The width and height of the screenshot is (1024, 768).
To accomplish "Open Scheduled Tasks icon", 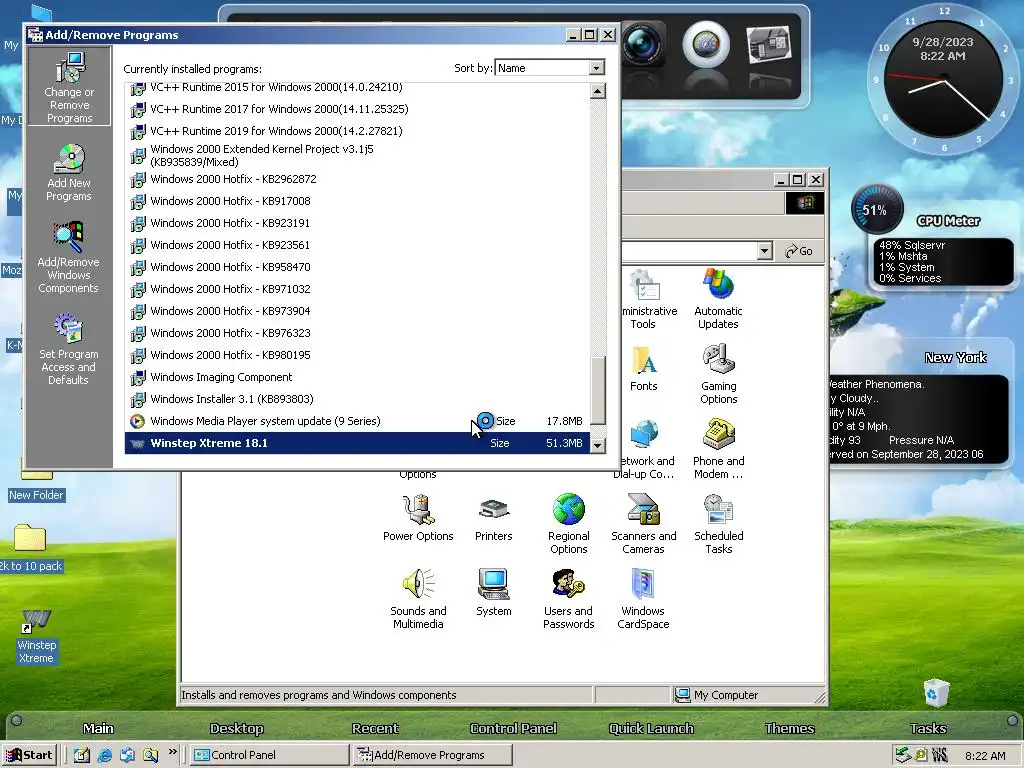I will tap(718, 524).
